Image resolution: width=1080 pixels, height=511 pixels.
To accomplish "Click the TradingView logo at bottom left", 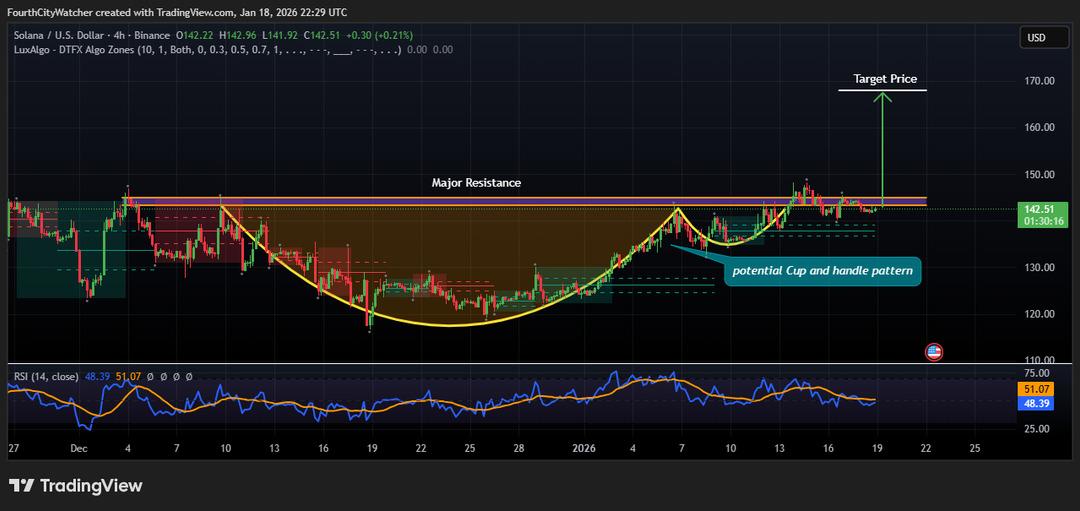I will click(x=76, y=486).
